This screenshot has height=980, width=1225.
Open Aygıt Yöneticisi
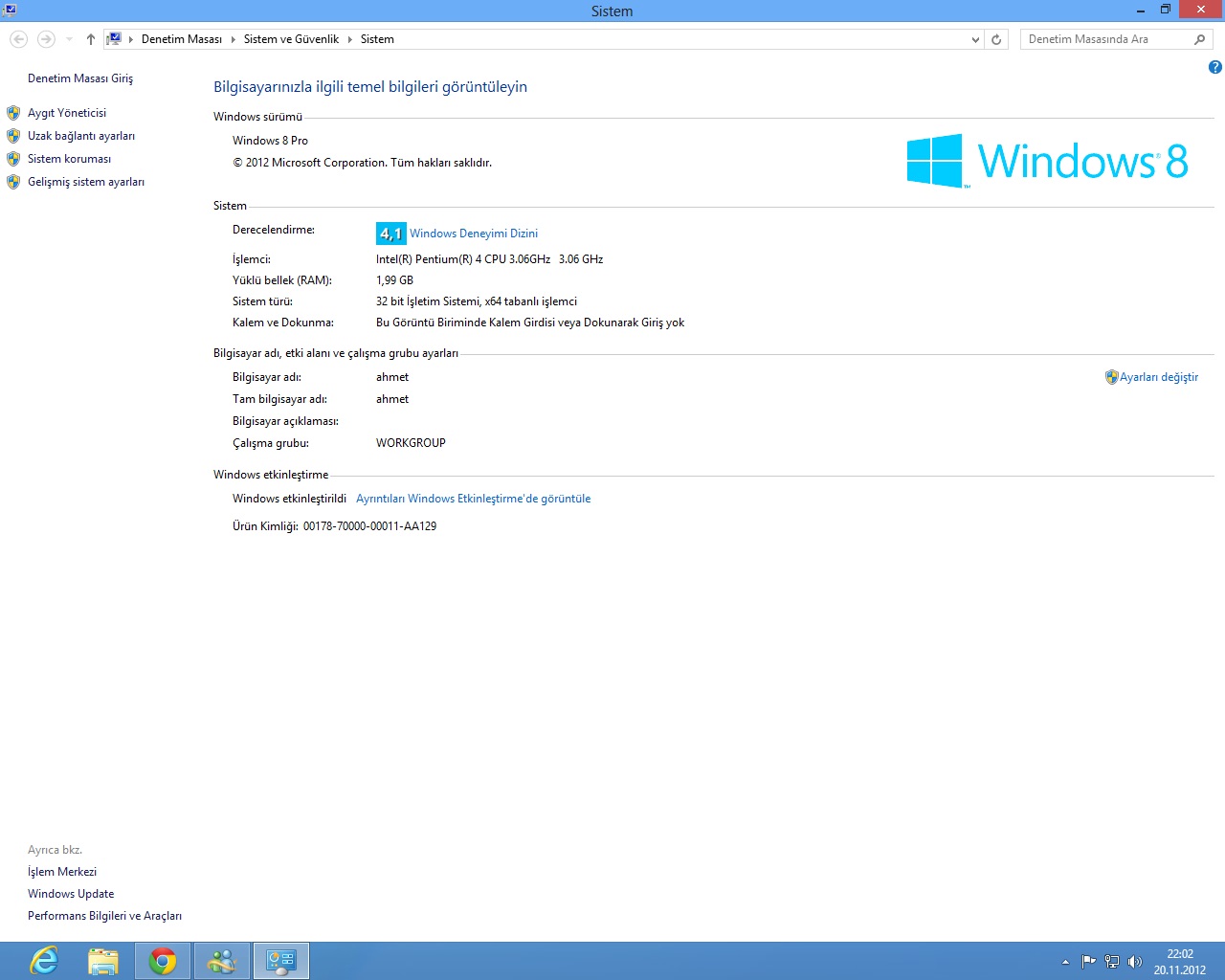coord(67,113)
